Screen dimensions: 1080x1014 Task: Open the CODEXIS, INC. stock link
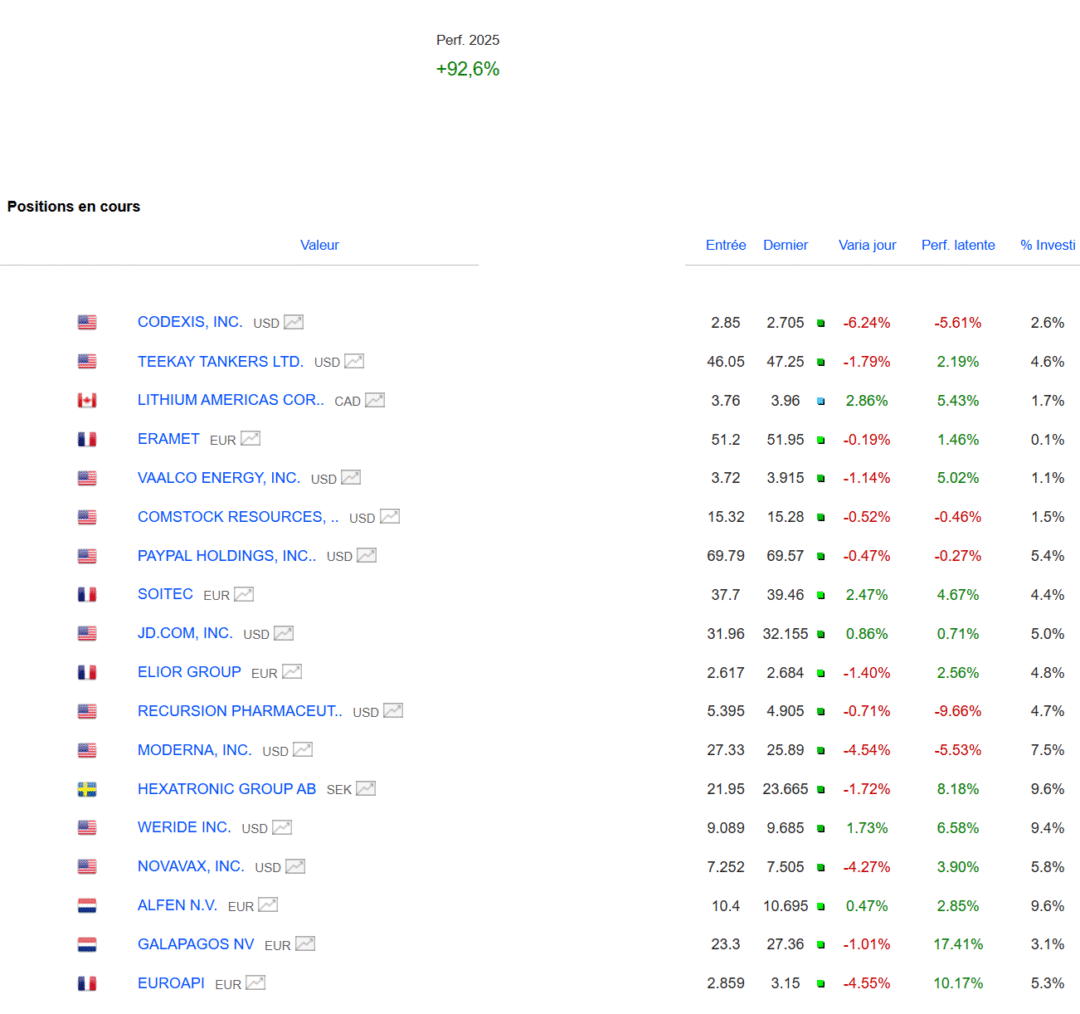(x=190, y=322)
